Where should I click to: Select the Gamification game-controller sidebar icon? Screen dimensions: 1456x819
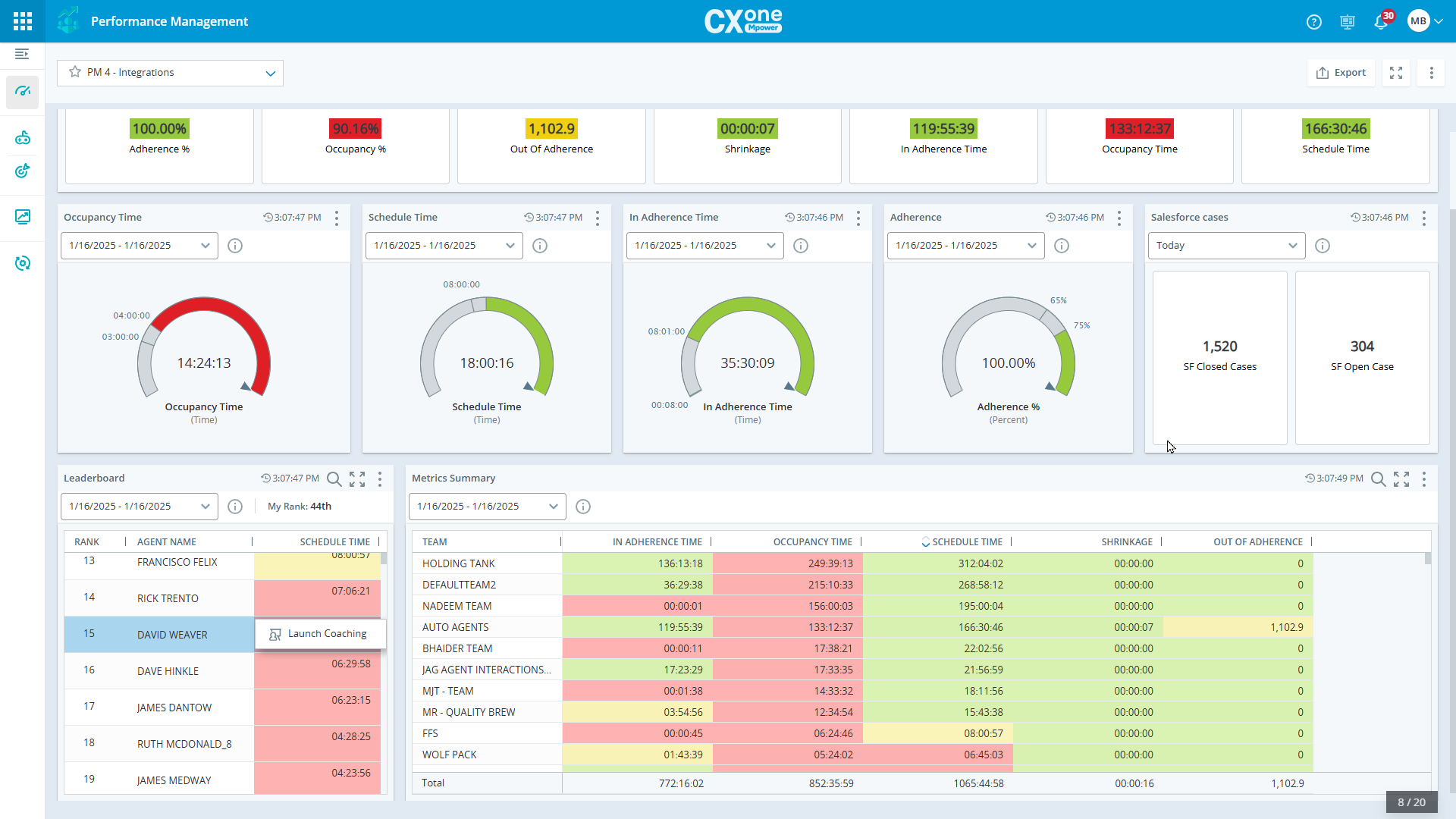click(x=23, y=137)
